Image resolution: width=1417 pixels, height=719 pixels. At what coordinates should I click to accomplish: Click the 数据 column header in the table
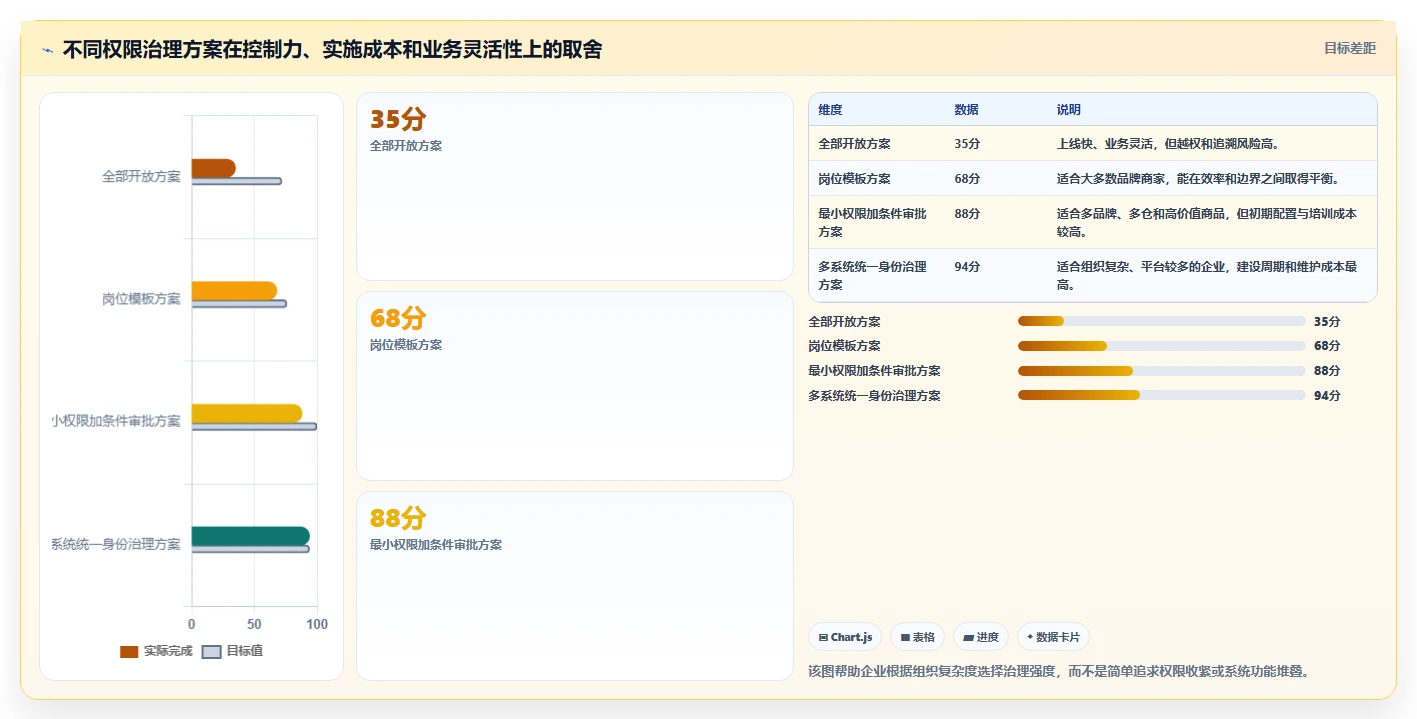coord(966,110)
